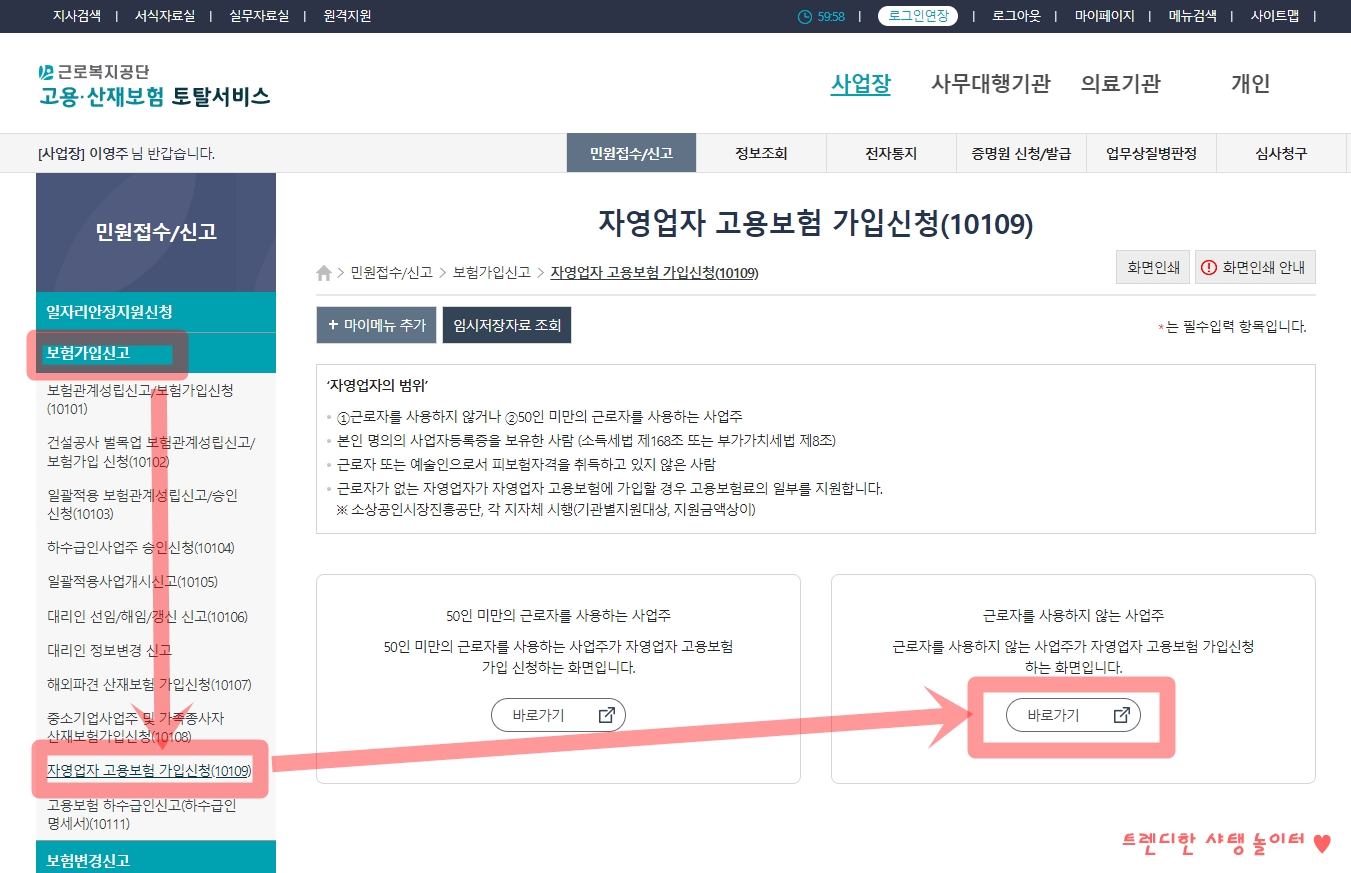The height and width of the screenshot is (873, 1351).
Task: Switch to the 전자통지 tab
Action: (x=891, y=152)
